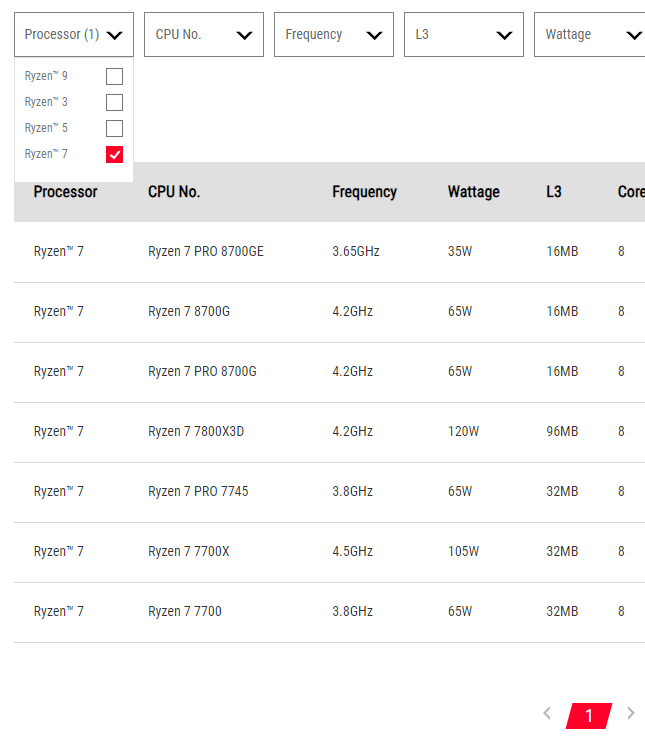645x737 pixels.
Task: Click the Ryzen 5 filter label
Action: (x=46, y=128)
